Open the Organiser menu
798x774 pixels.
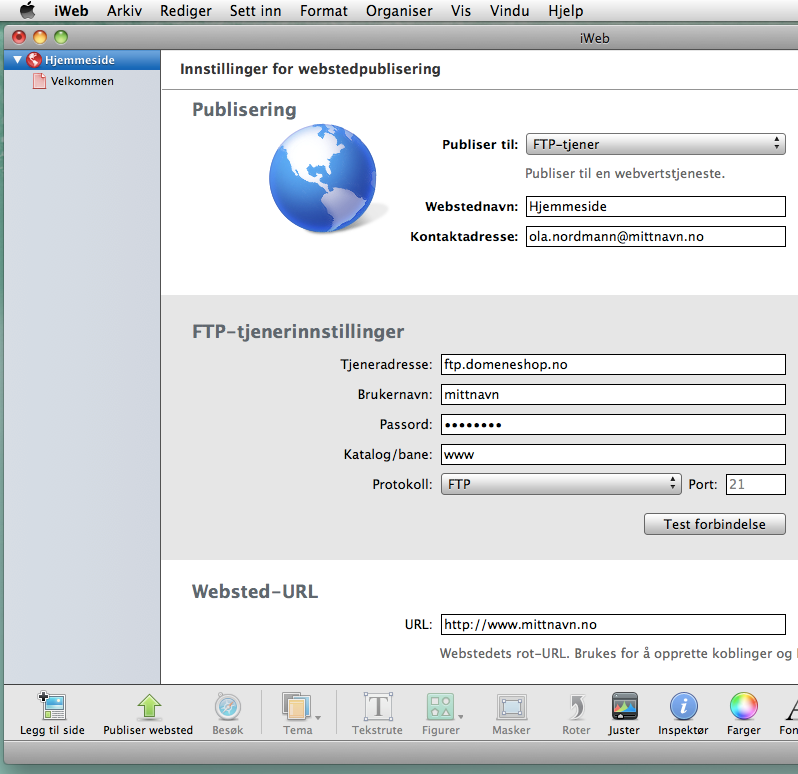pyautogui.click(x=399, y=11)
